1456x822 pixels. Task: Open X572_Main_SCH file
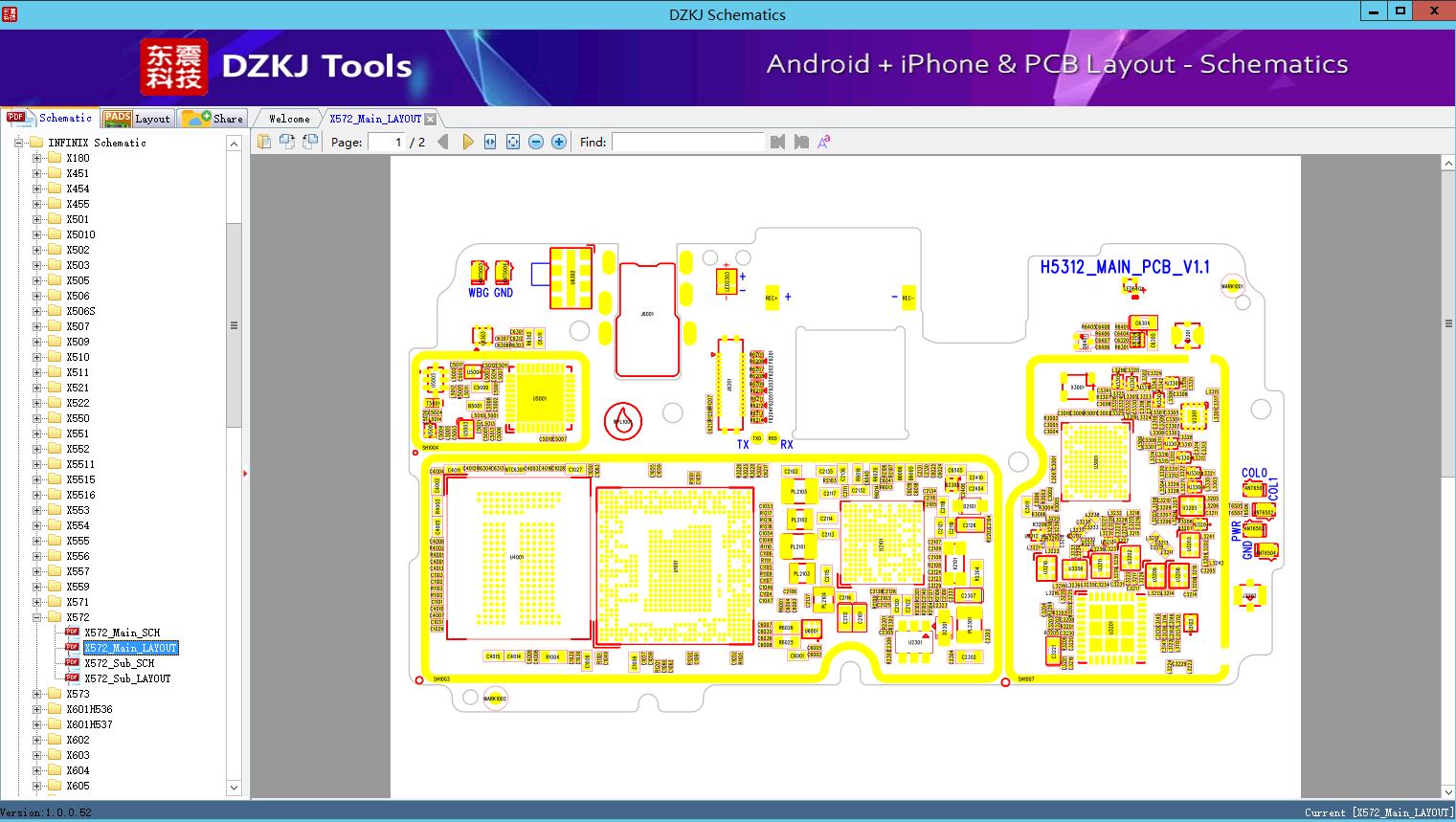click(122, 633)
